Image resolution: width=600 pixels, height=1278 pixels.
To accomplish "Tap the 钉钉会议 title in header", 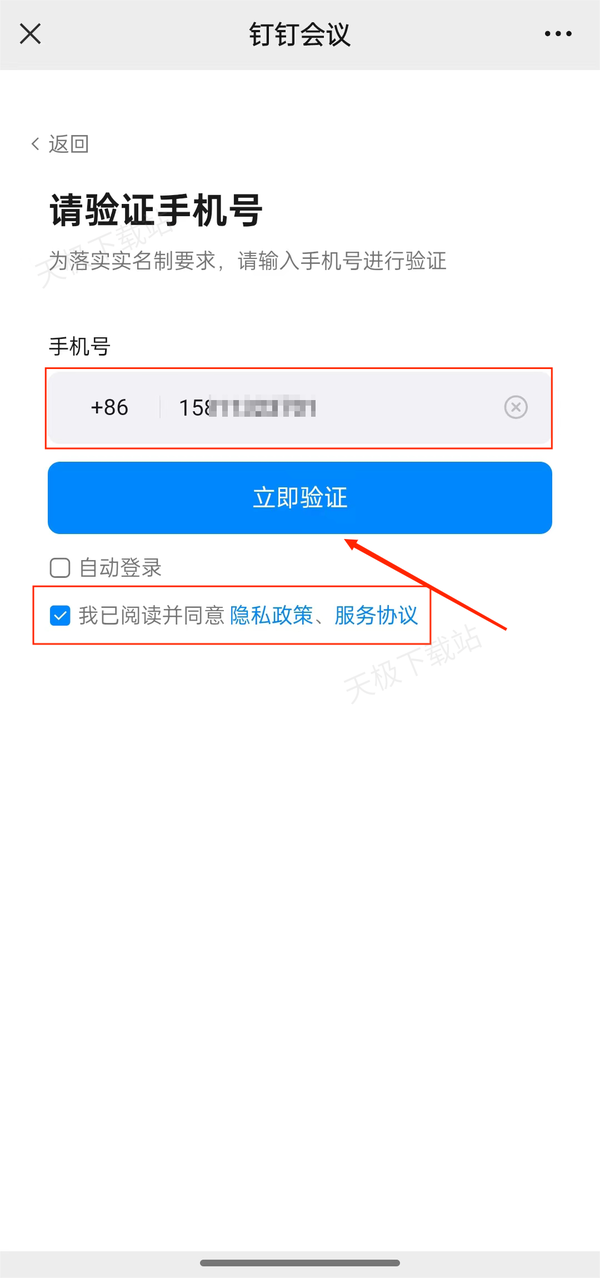I will (x=300, y=34).
